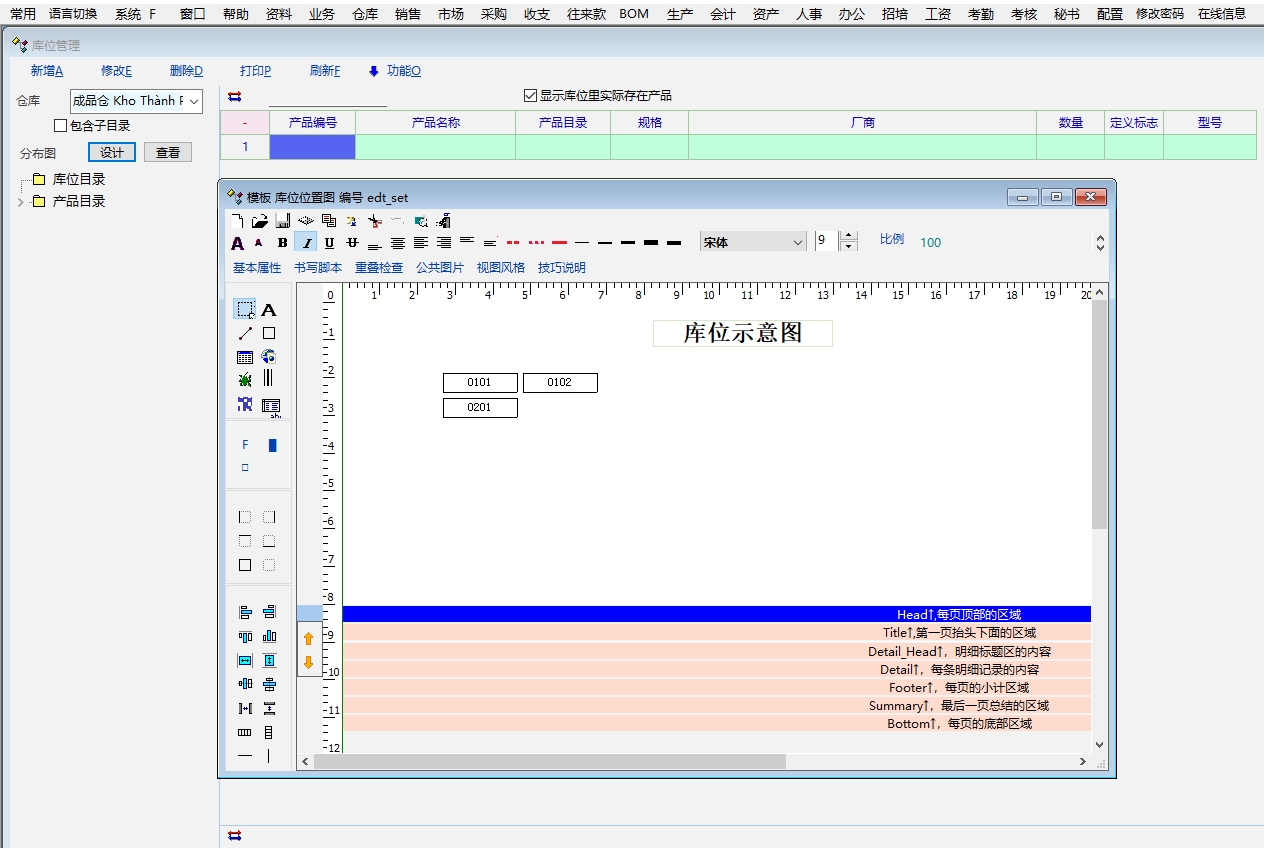This screenshot has width=1264, height=848.
Task: Click the 基本属性 link
Action: (257, 268)
